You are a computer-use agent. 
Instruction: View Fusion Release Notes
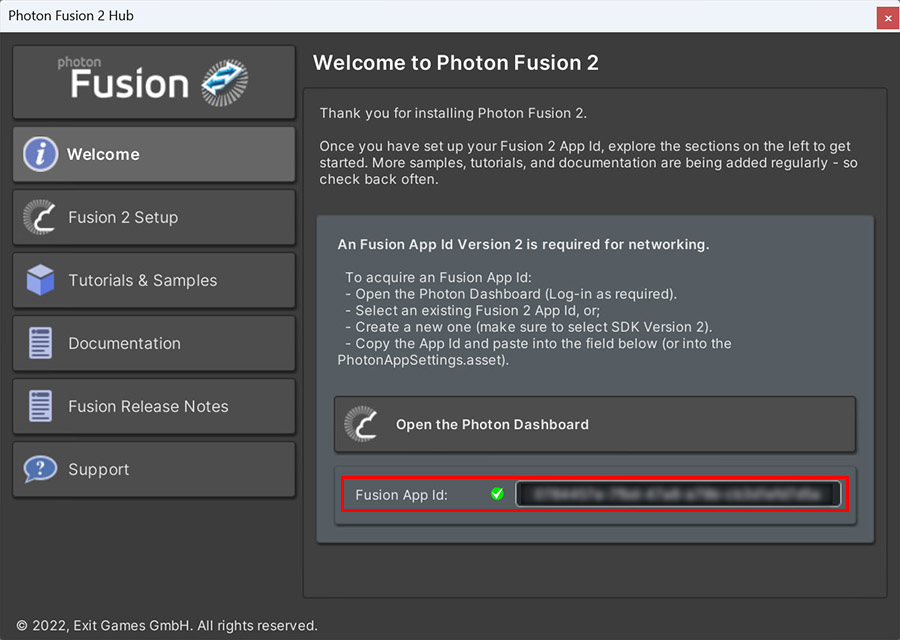pos(154,406)
